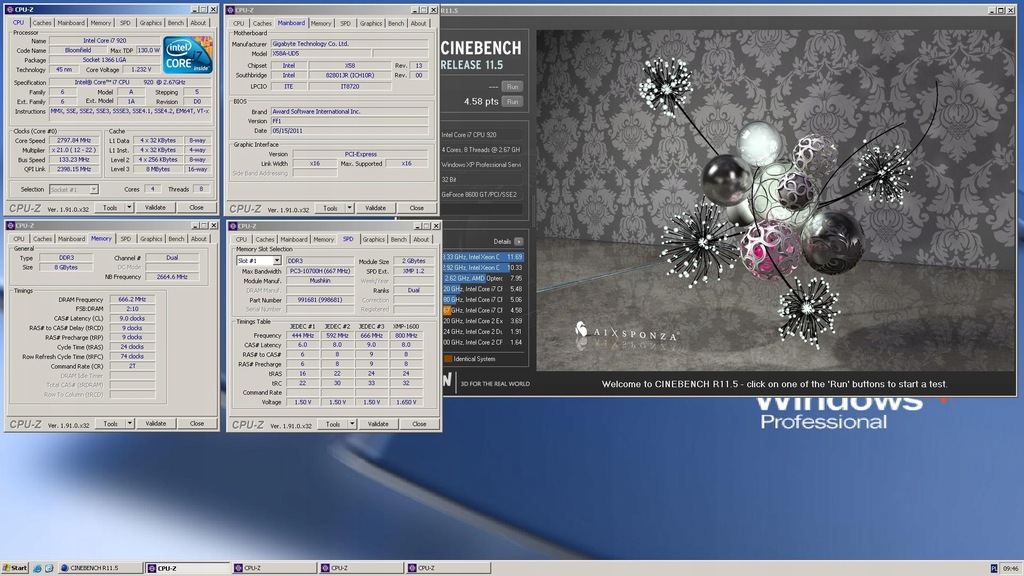Click Validate in the SPD CPU-Z window
The image size is (1024, 576).
pos(378,424)
